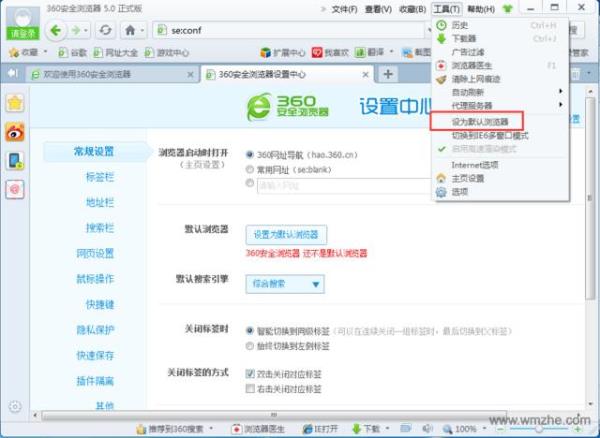This screenshot has height=438, width=600.
Task: Expand the 自动刷新 submenu
Action: coord(560,91)
